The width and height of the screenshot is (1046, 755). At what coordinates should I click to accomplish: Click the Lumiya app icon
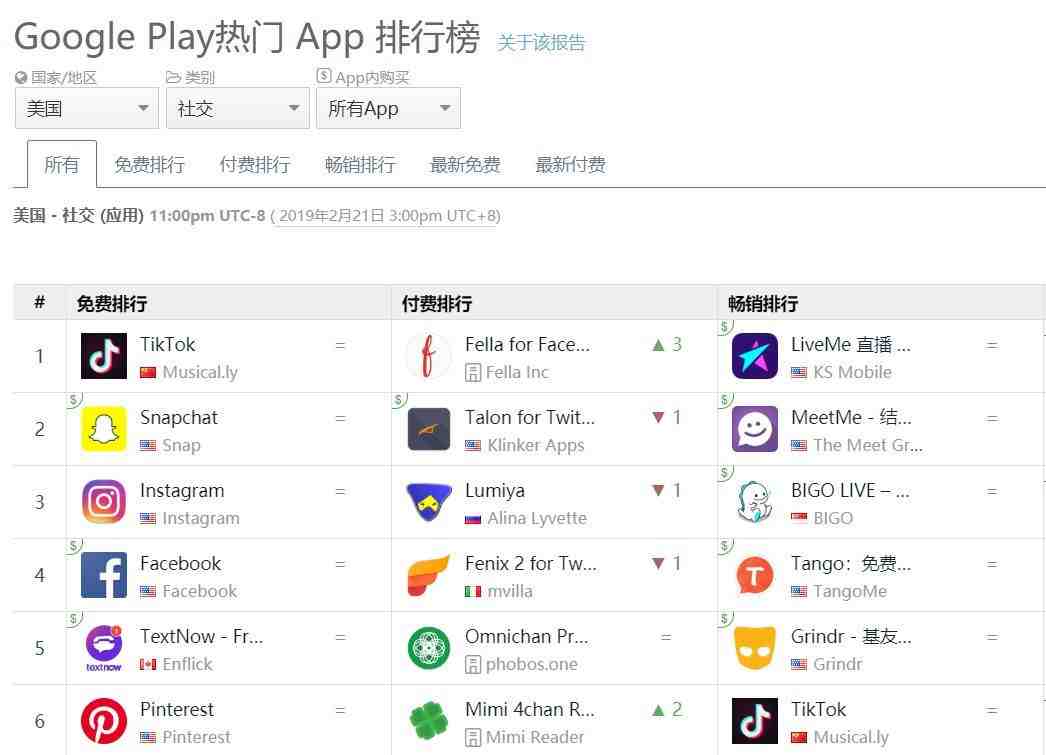click(428, 502)
